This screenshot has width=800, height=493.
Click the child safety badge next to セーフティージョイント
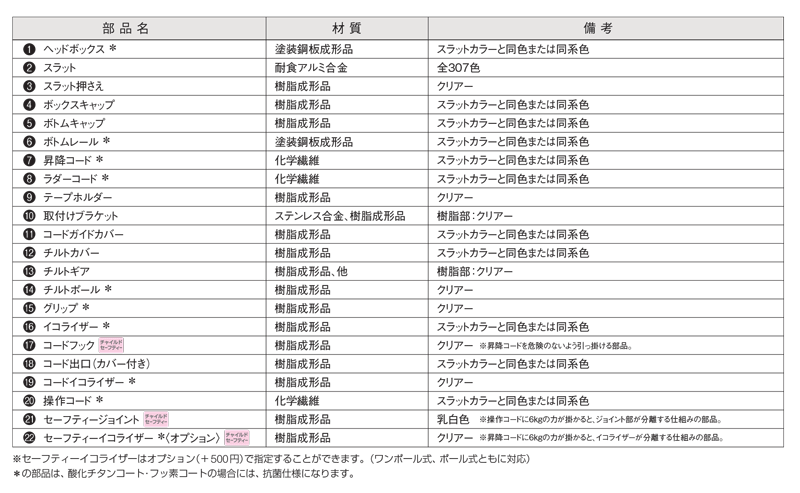click(156, 419)
